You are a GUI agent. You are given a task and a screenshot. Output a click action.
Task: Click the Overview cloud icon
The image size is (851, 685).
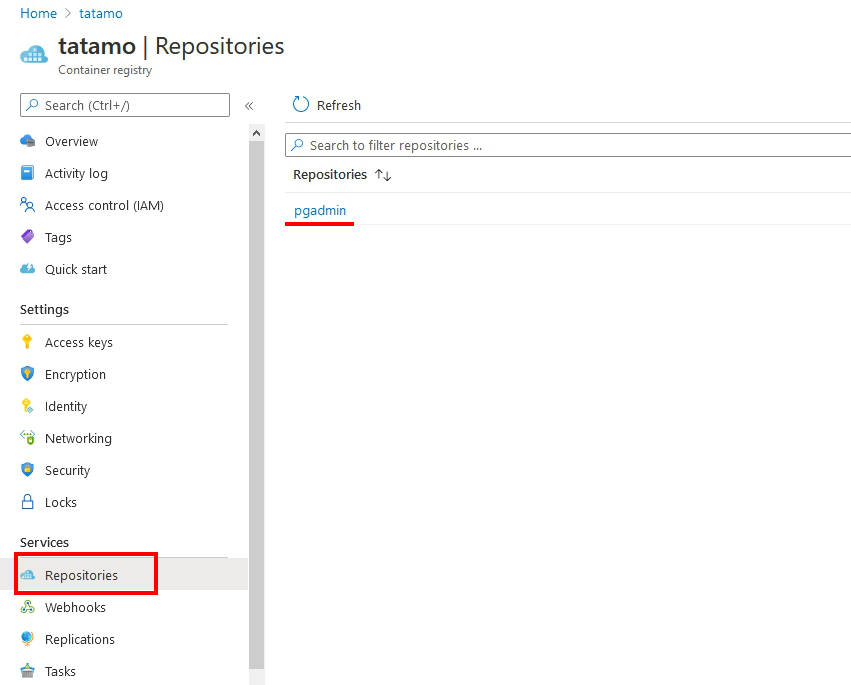pyautogui.click(x=28, y=141)
